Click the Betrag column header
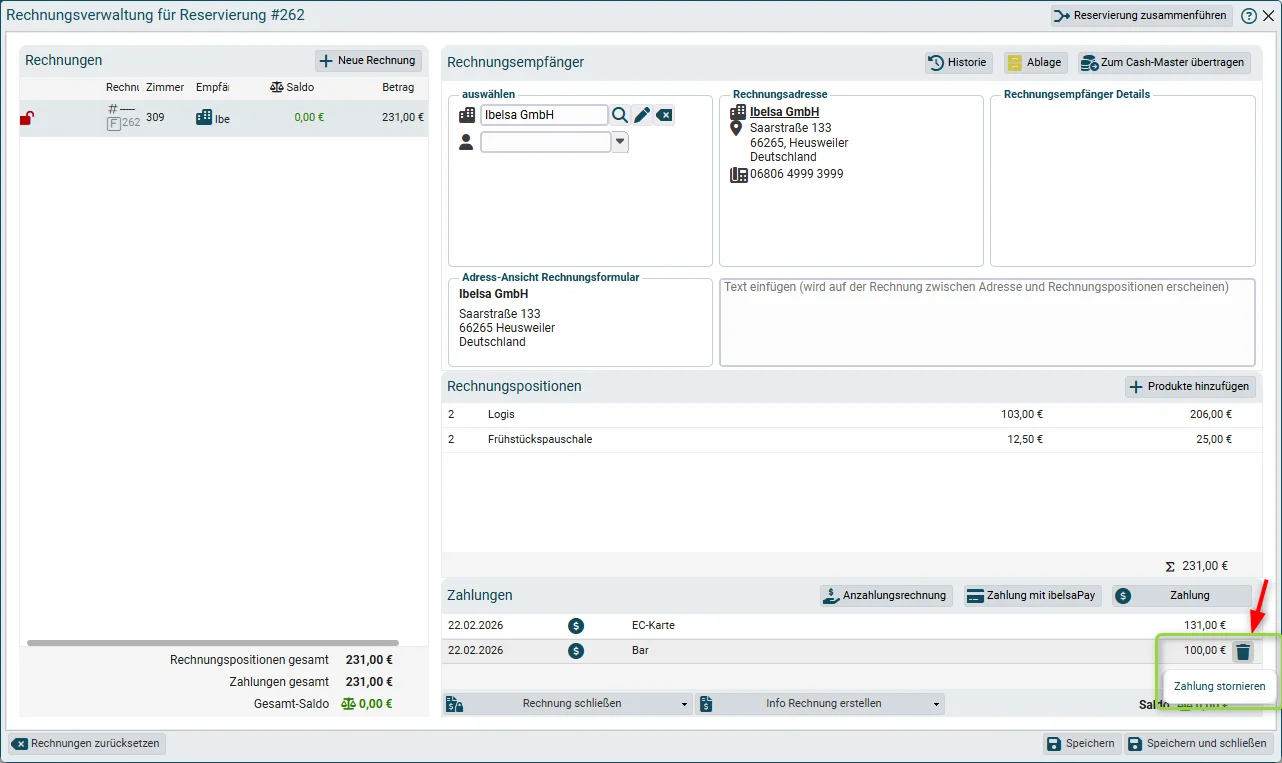Viewport: 1282px width, 763px height. coord(398,88)
